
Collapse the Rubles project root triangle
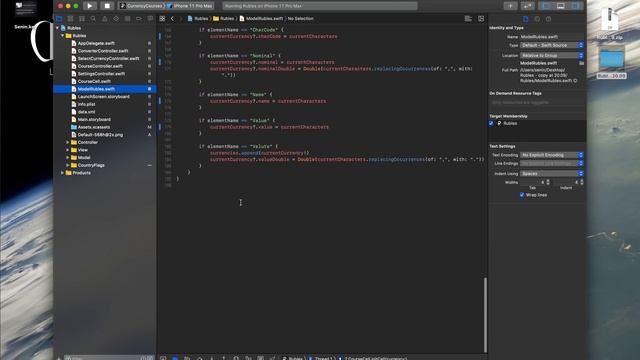click(57, 28)
